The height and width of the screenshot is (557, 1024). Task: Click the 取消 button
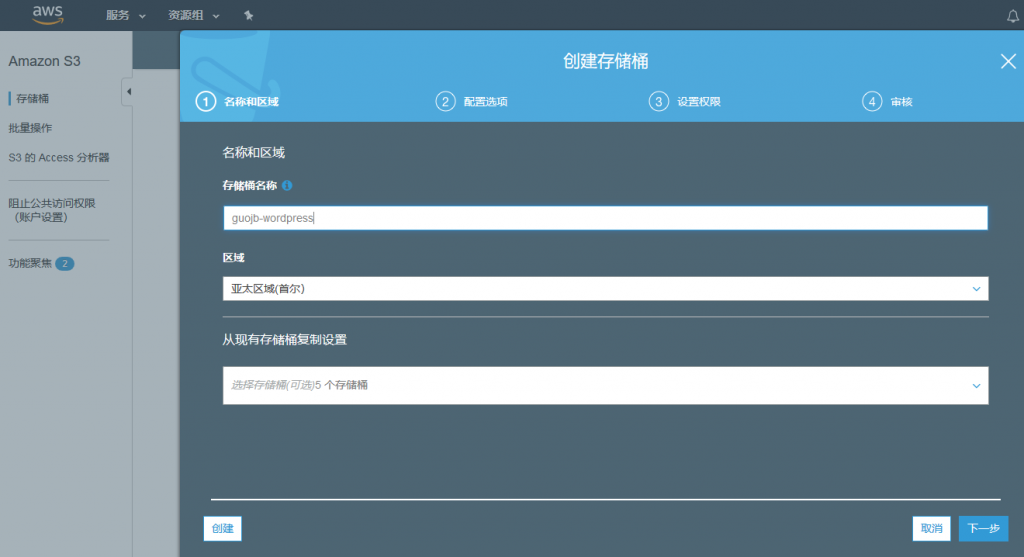pyautogui.click(x=931, y=528)
